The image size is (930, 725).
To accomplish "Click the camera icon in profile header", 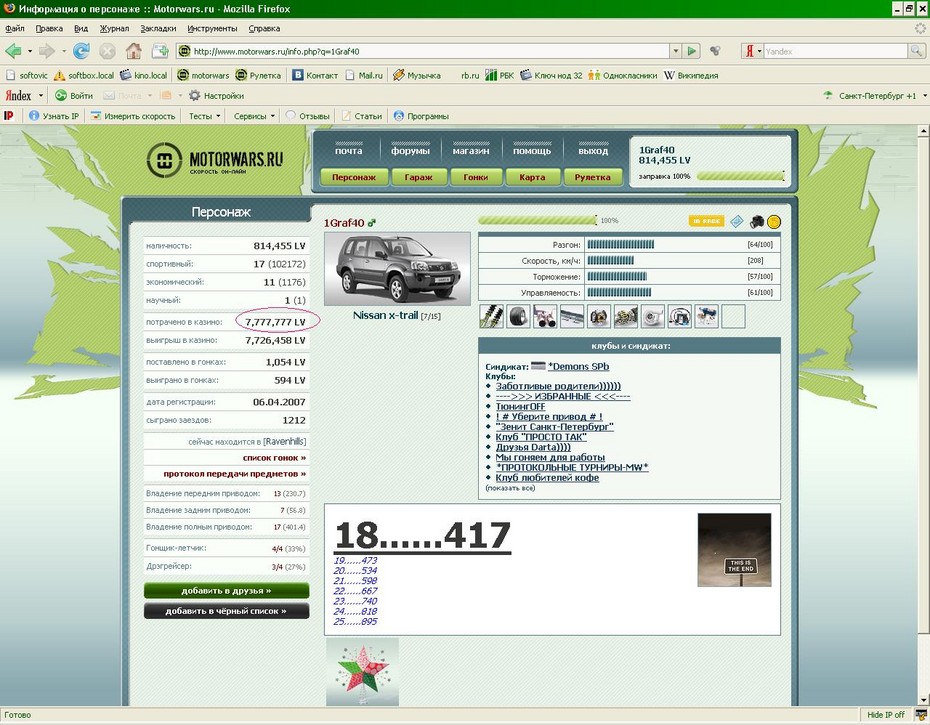I will (x=757, y=221).
